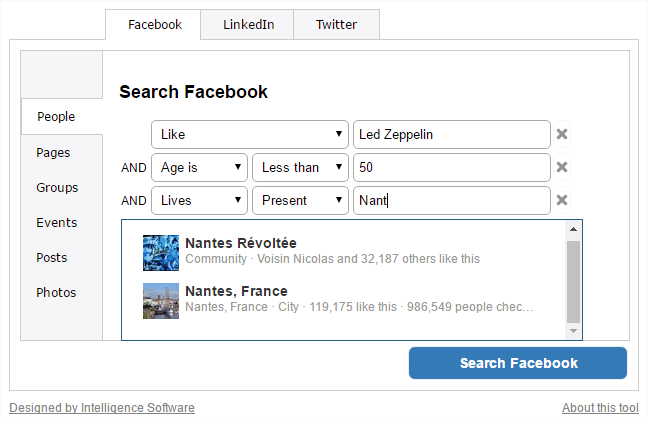This screenshot has width=648, height=424.
Task: Click the Search Facebook button
Action: (518, 363)
